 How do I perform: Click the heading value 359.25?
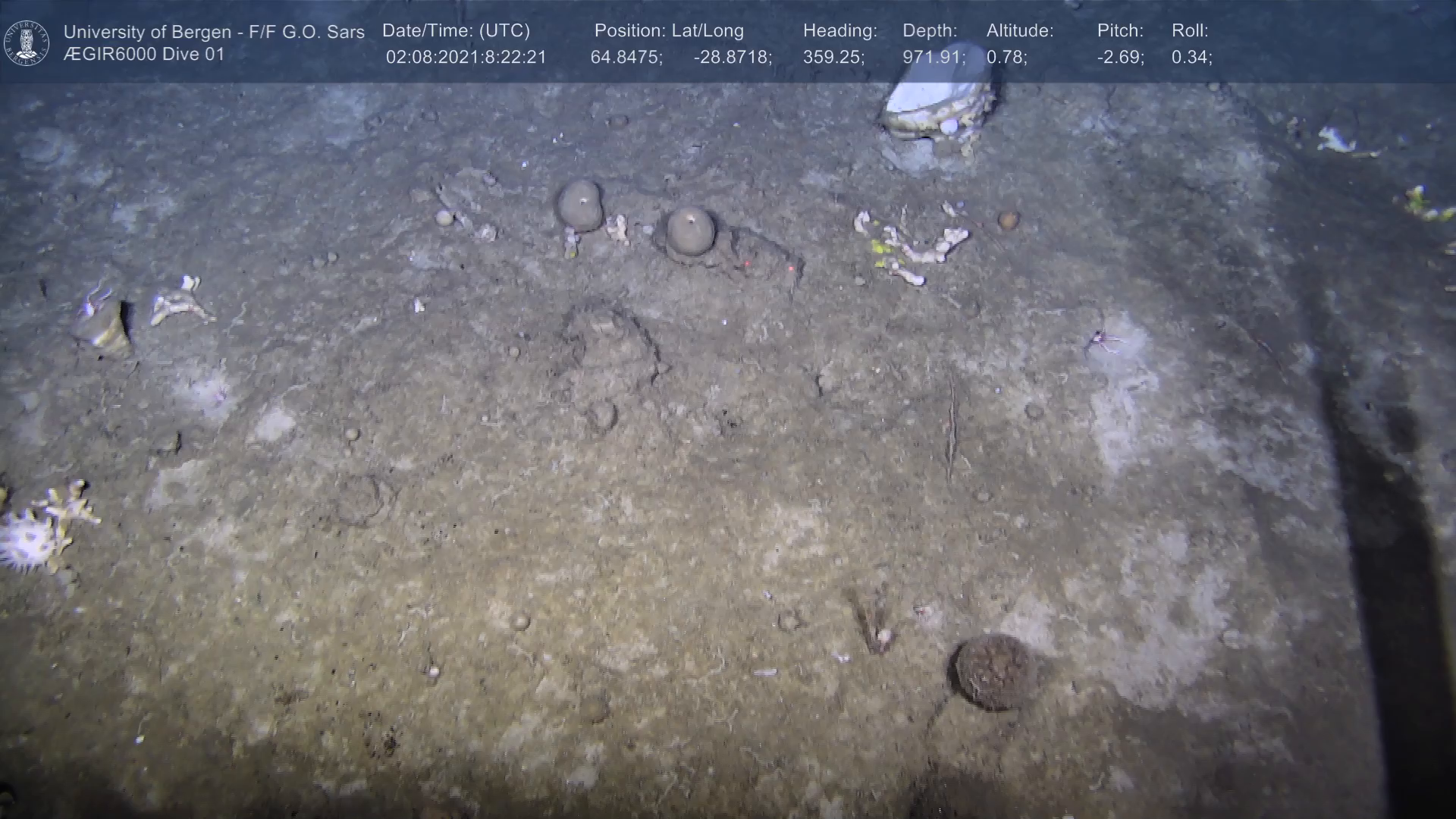click(x=833, y=58)
